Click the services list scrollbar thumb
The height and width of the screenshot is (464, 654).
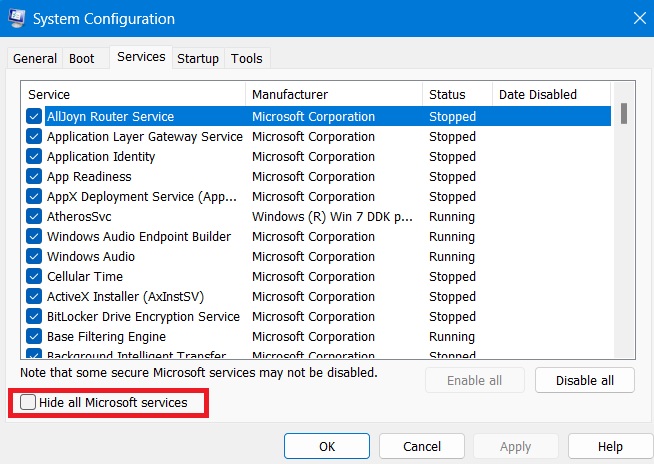[624, 113]
